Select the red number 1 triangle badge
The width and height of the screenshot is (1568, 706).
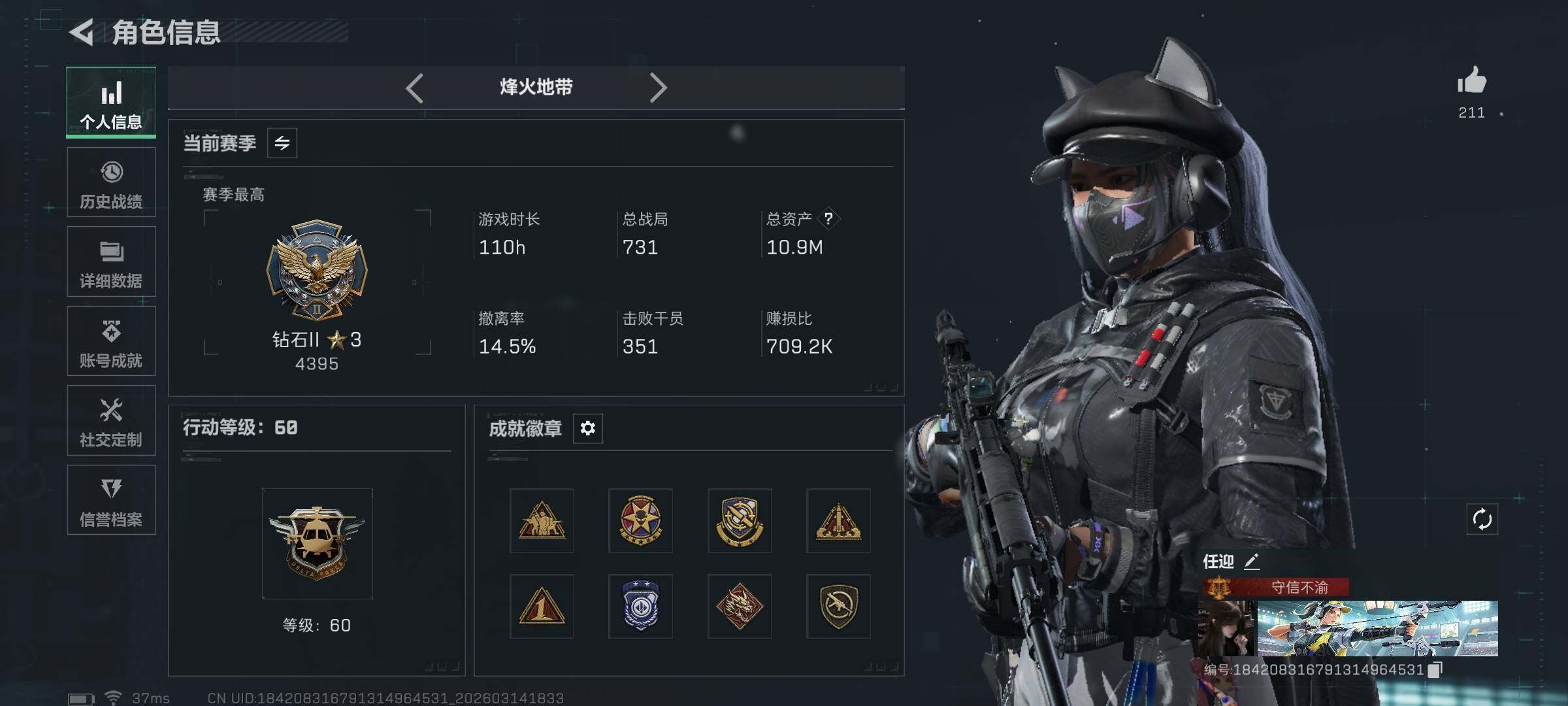542,606
